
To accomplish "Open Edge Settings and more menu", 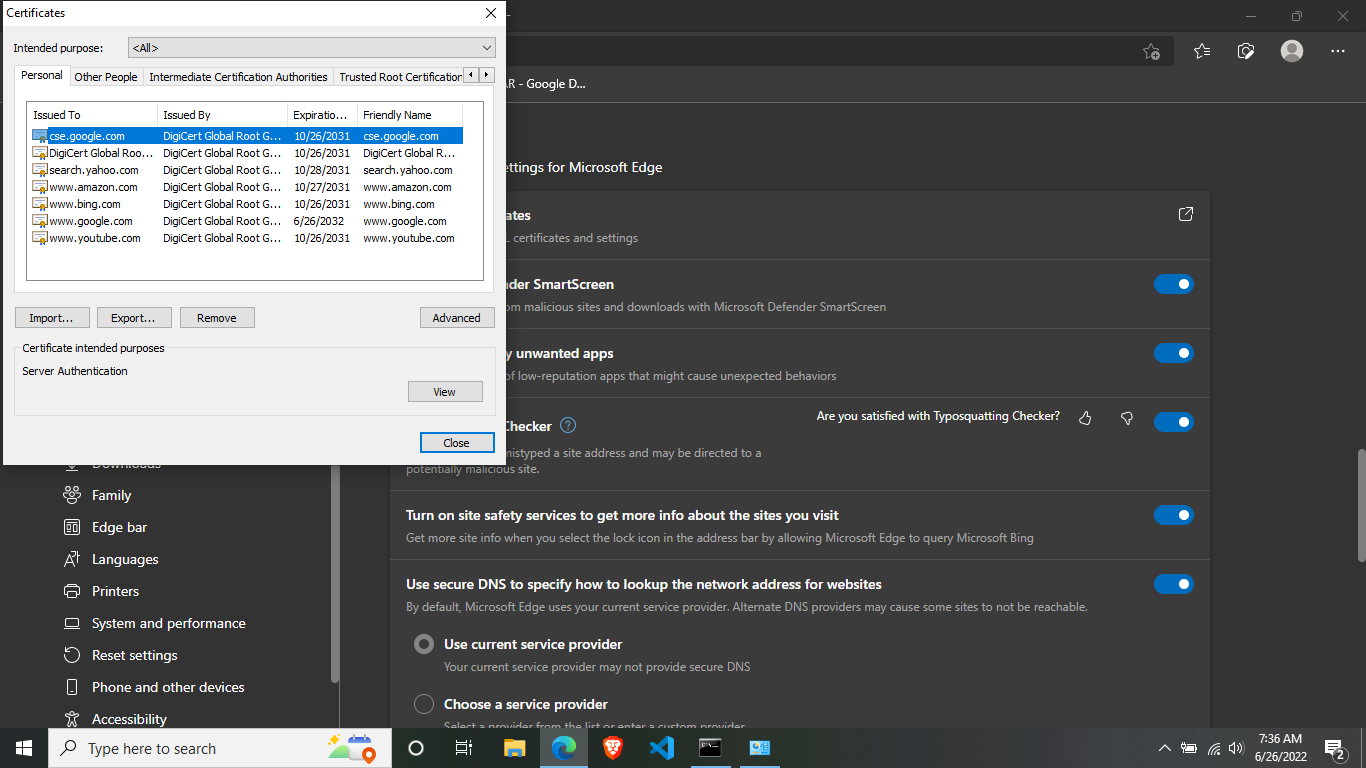I will tap(1338, 51).
